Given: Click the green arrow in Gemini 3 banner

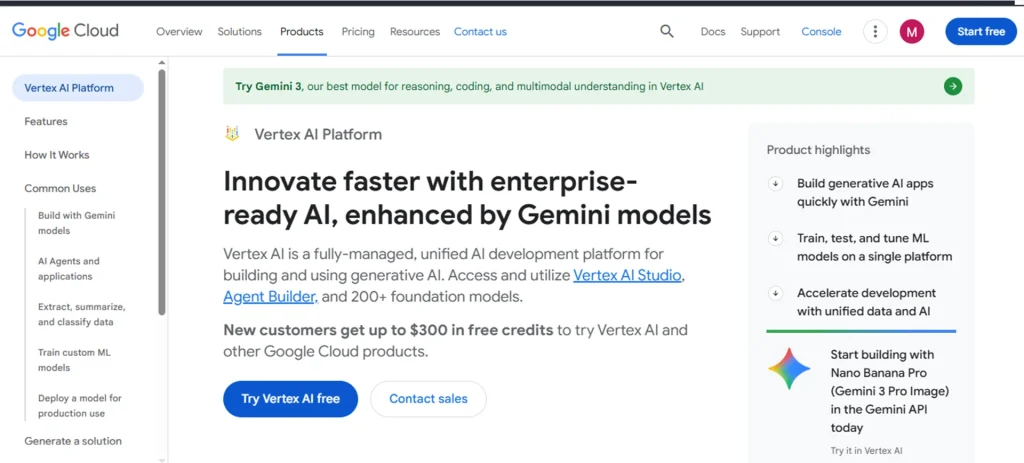Looking at the screenshot, I should coord(953,86).
